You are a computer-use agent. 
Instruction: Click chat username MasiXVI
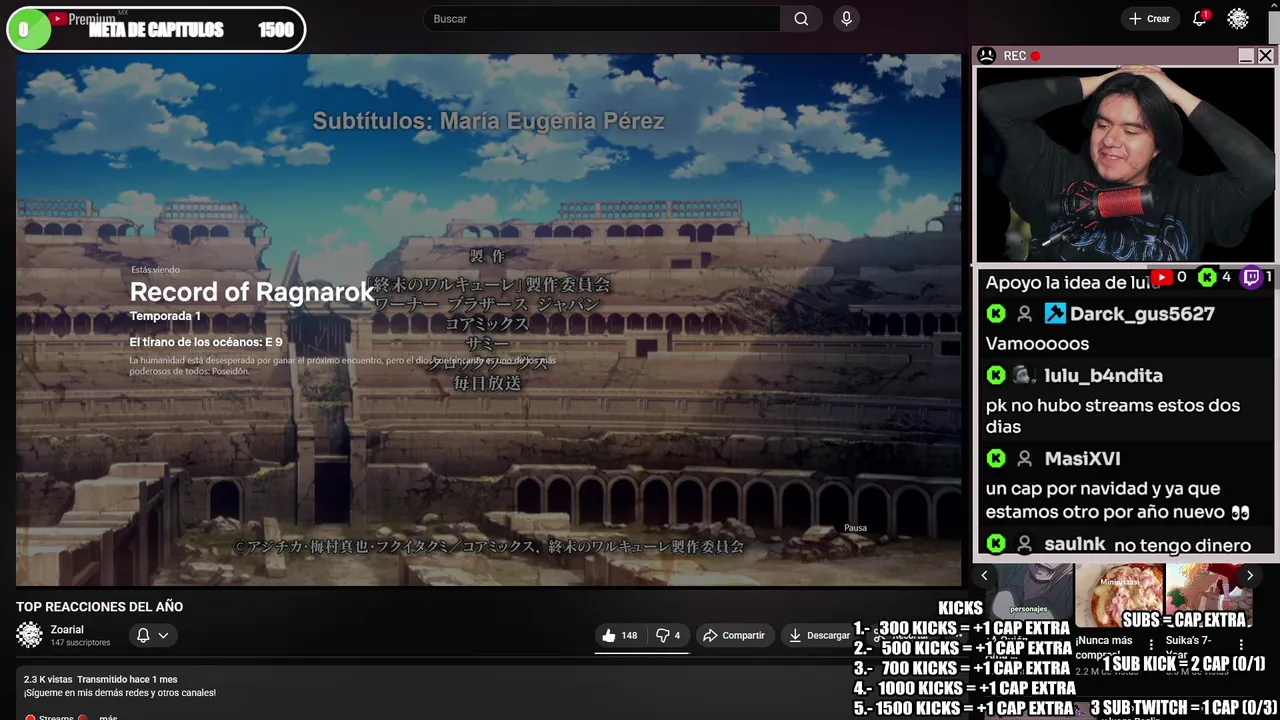1082,459
